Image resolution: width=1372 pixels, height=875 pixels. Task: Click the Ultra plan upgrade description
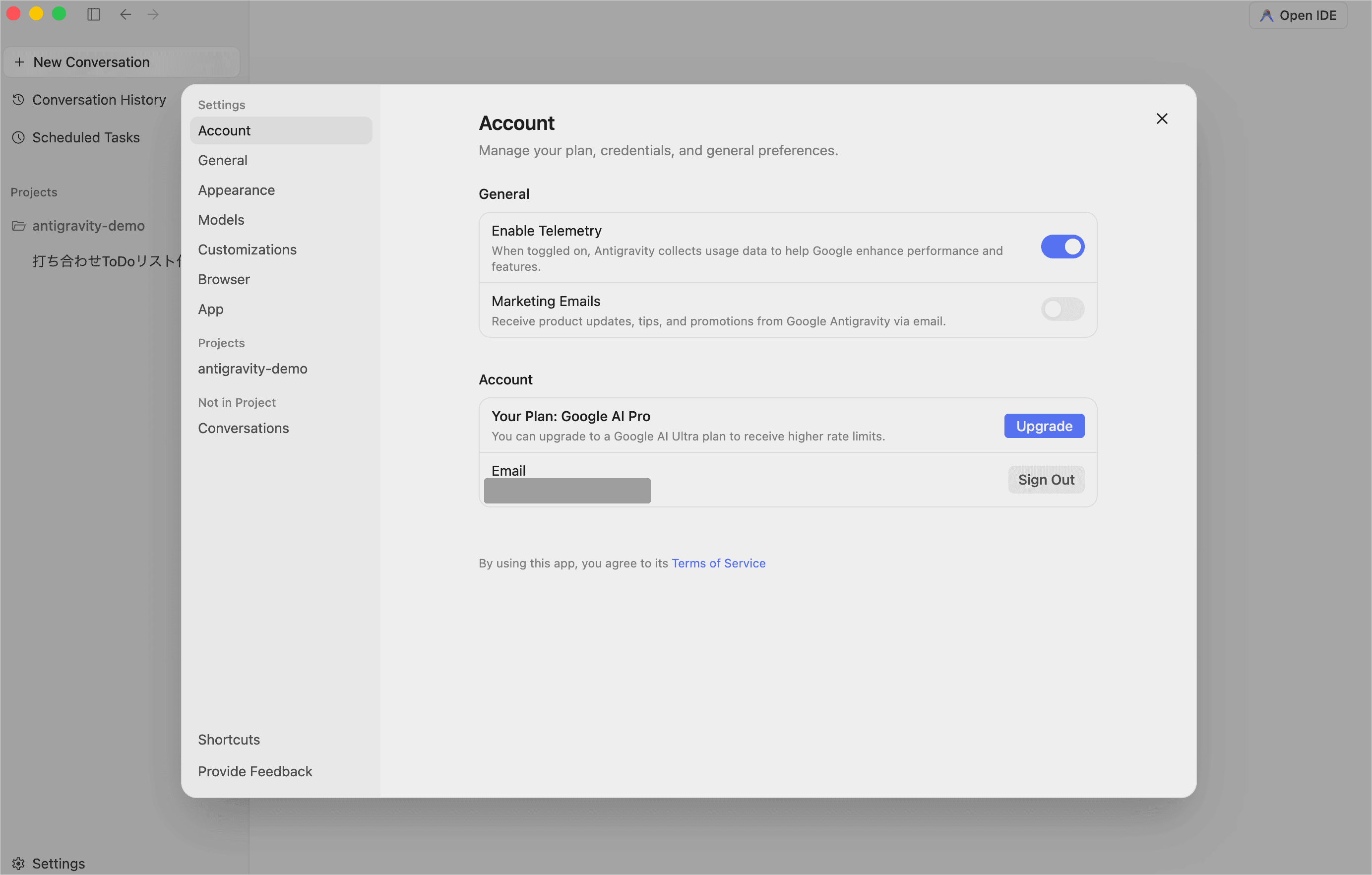tap(687, 436)
